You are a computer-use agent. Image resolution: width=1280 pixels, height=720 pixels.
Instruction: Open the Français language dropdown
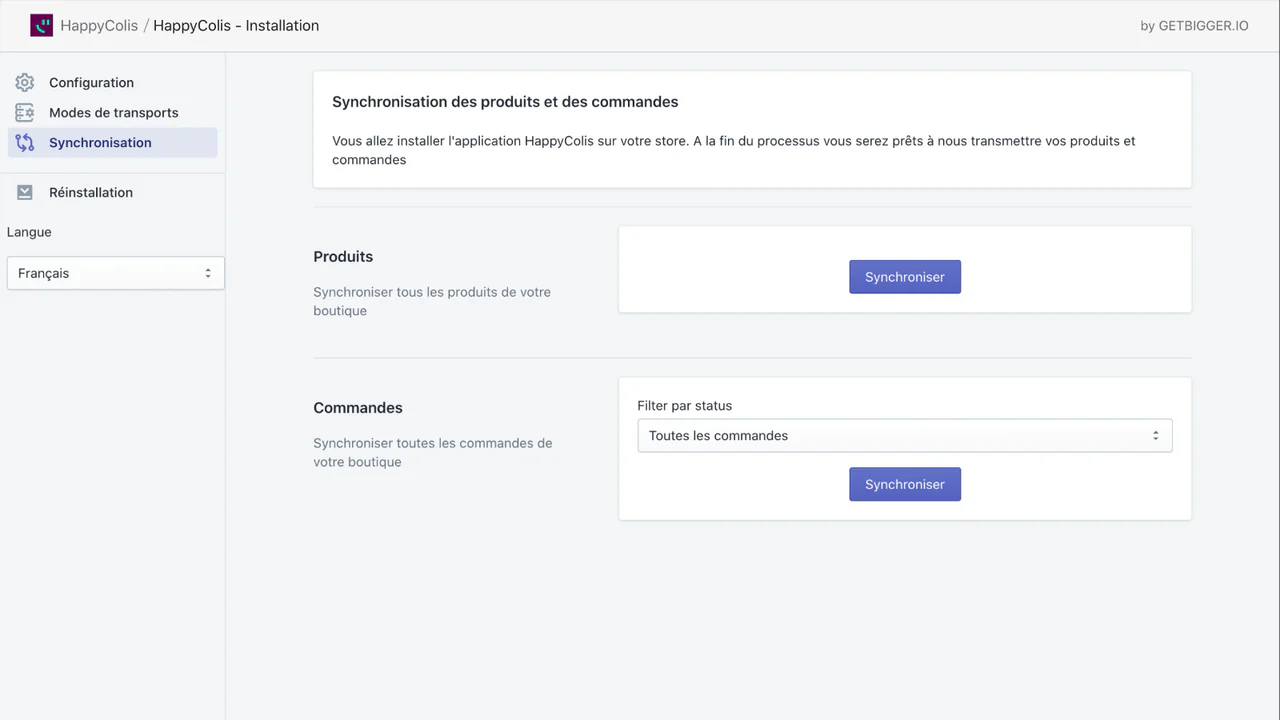click(116, 273)
